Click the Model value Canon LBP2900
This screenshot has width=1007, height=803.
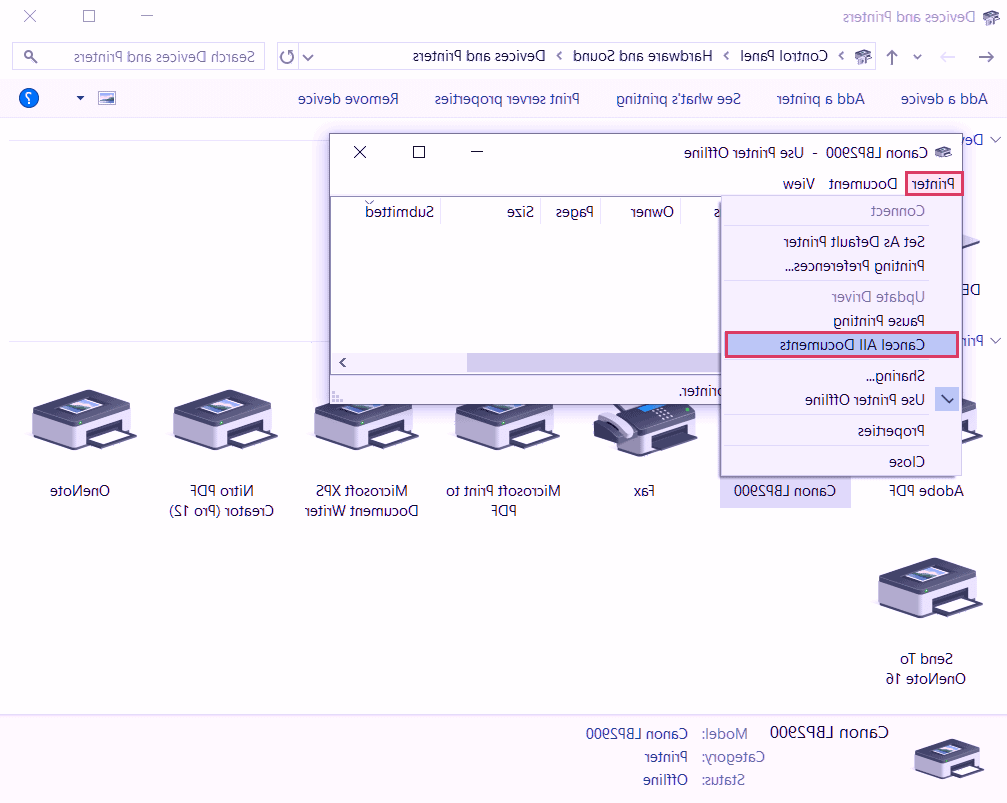click(x=636, y=734)
